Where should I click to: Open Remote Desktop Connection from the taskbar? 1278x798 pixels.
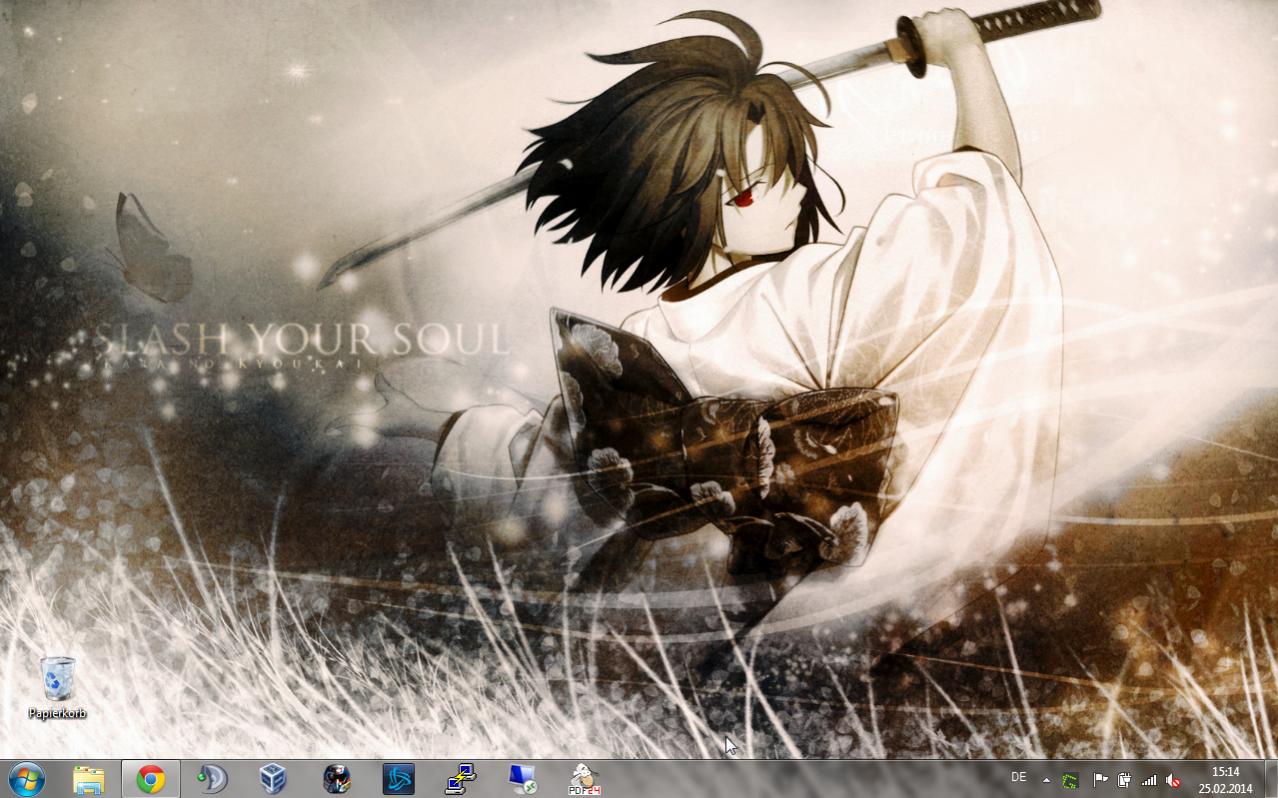pyautogui.click(x=522, y=779)
